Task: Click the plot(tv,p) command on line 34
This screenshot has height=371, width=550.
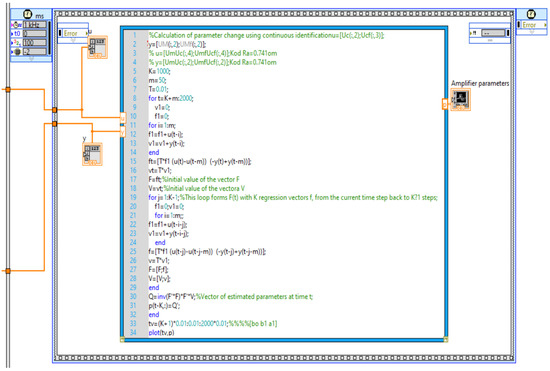Action: coord(161,332)
